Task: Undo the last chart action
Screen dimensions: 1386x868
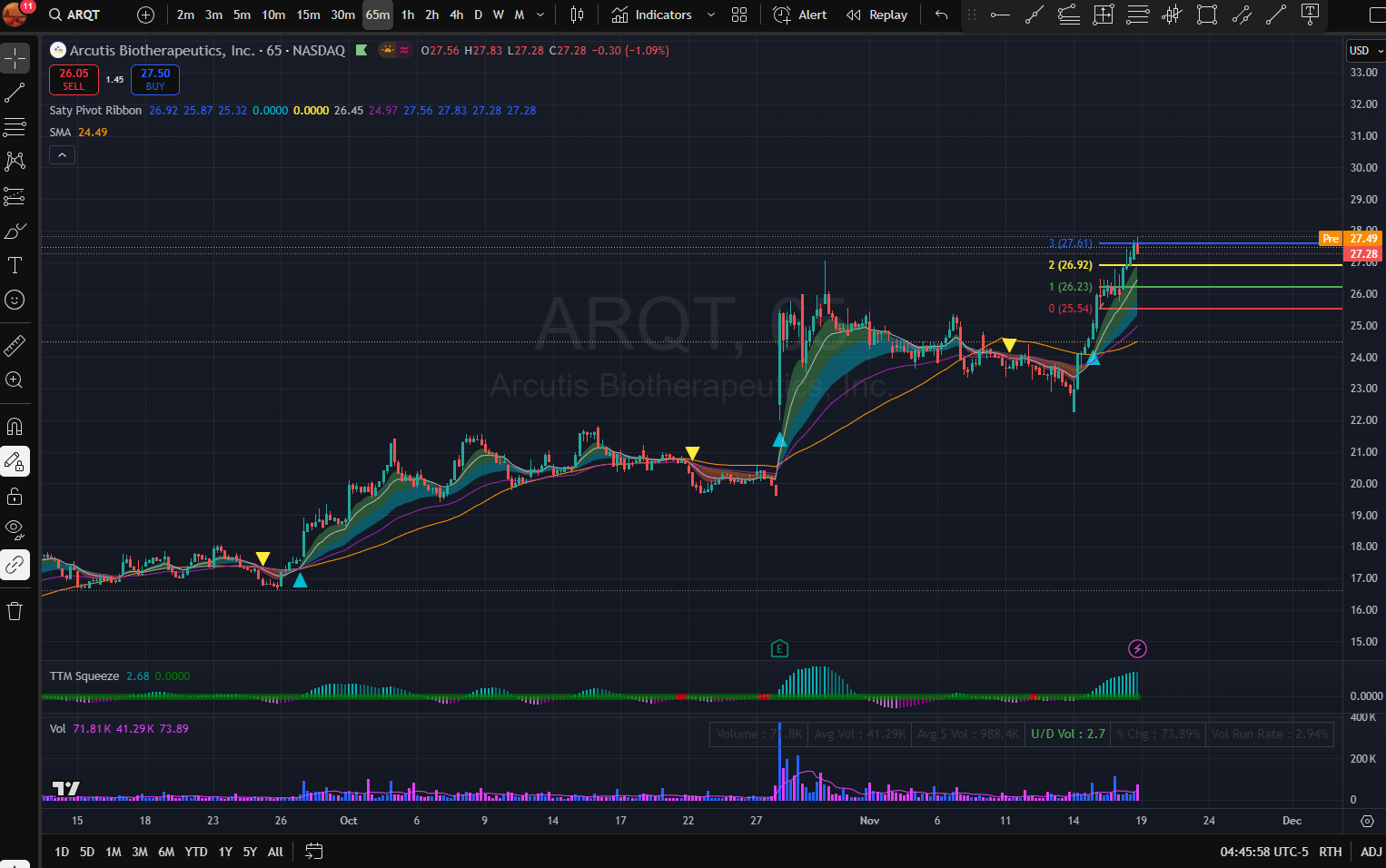Action: pos(941,15)
